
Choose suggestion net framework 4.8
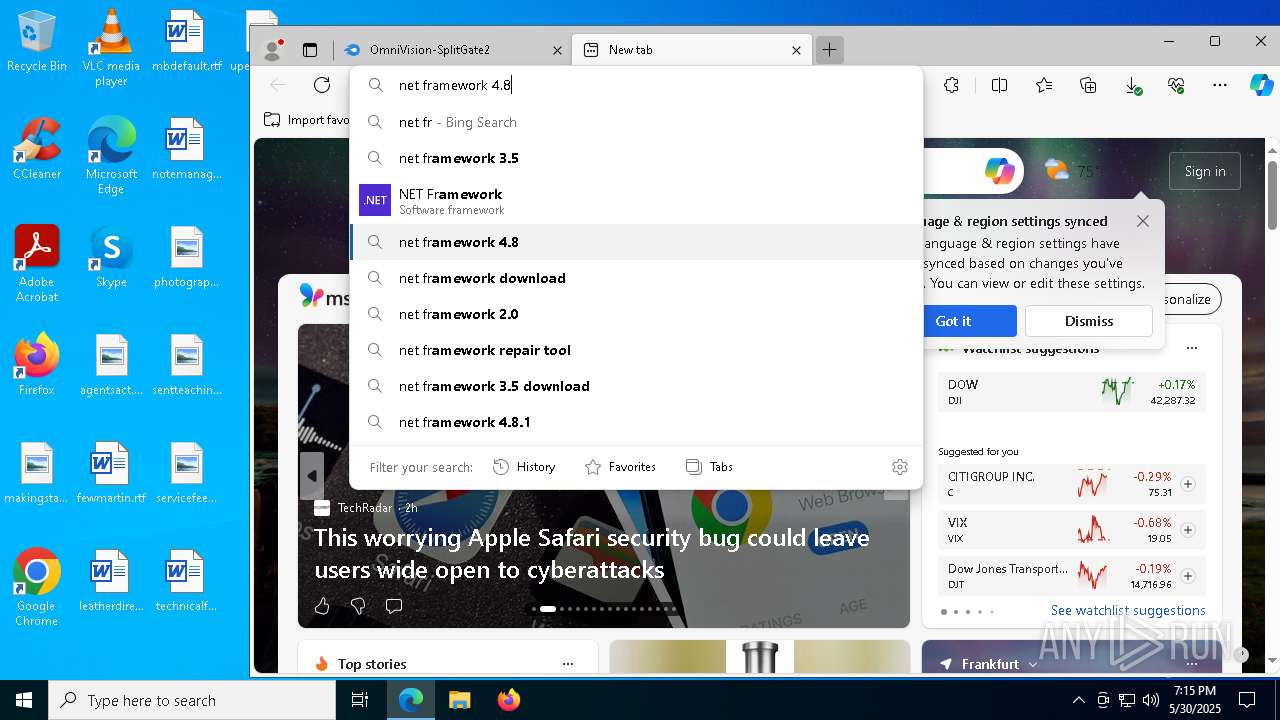pyautogui.click(x=636, y=242)
